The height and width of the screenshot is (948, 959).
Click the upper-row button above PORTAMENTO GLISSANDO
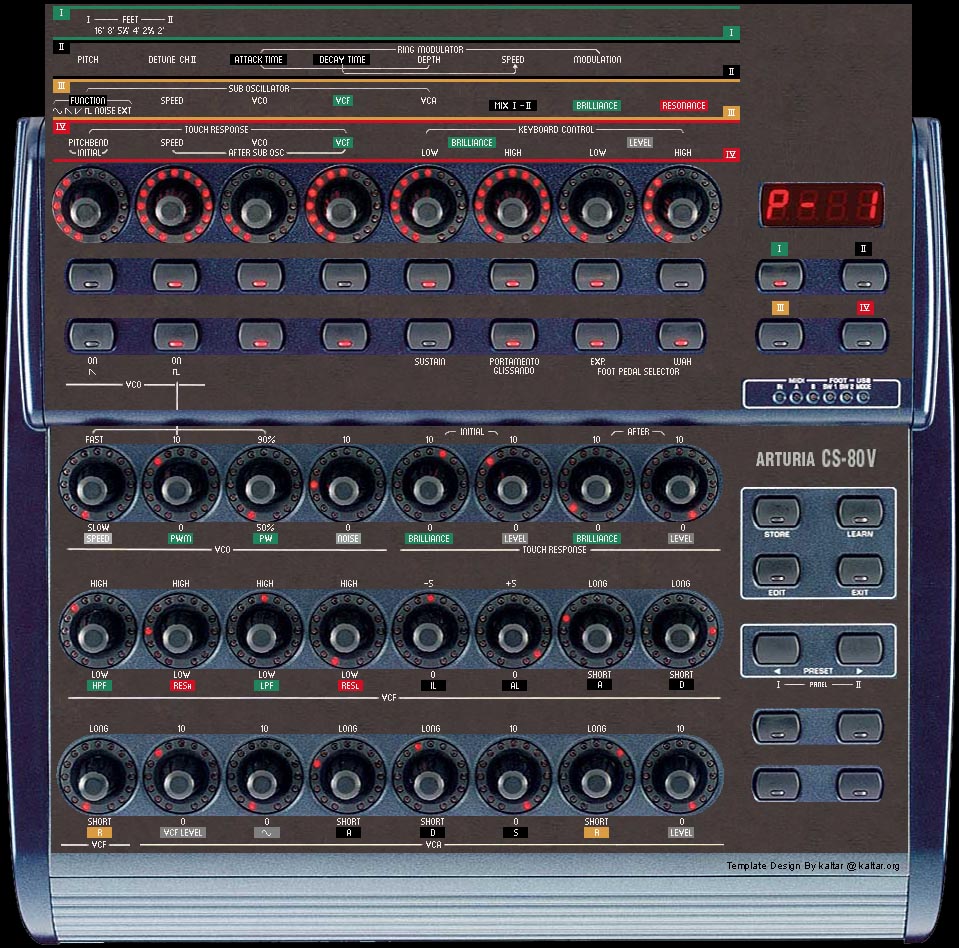pos(514,276)
